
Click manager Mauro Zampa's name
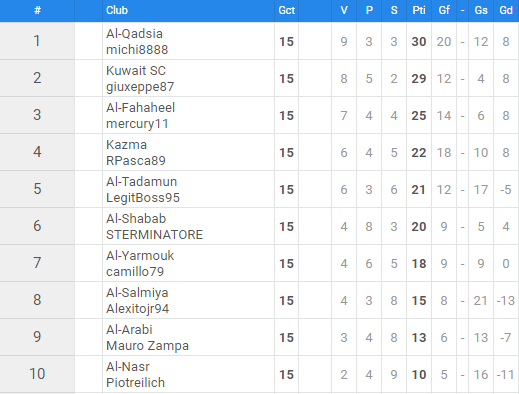[147, 346]
